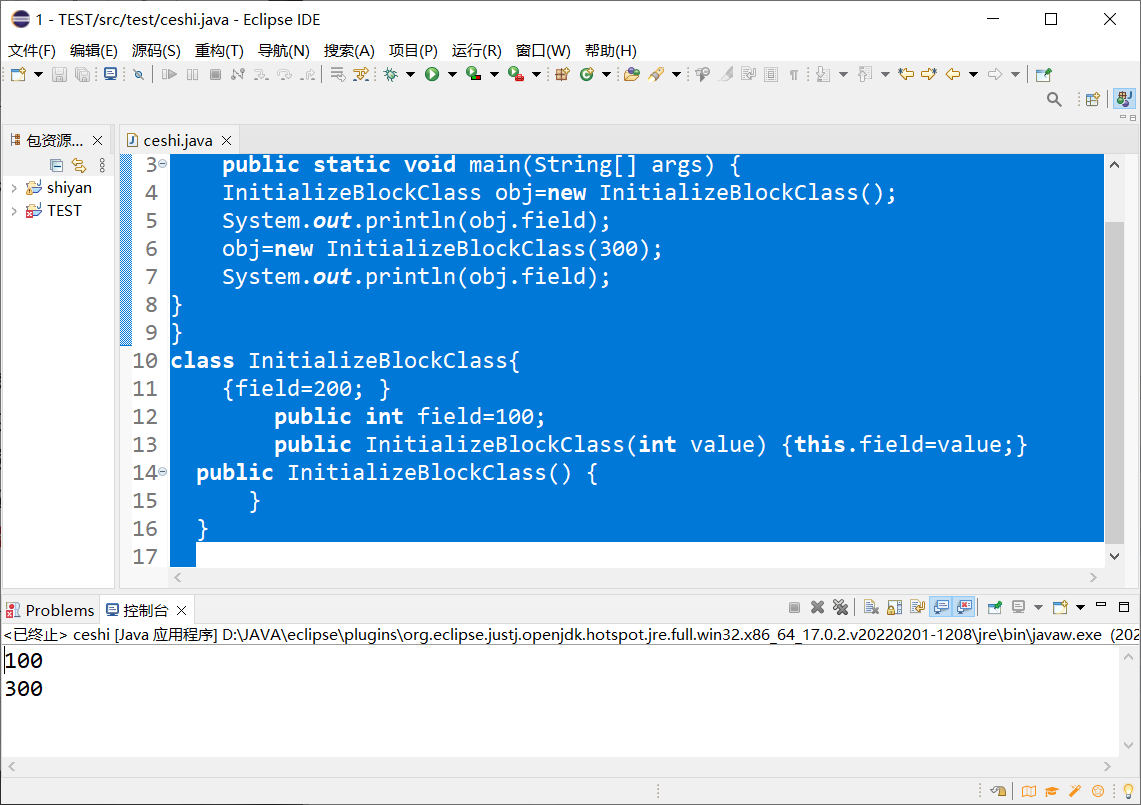Toggle Word Wrap in console

[x=918, y=607]
